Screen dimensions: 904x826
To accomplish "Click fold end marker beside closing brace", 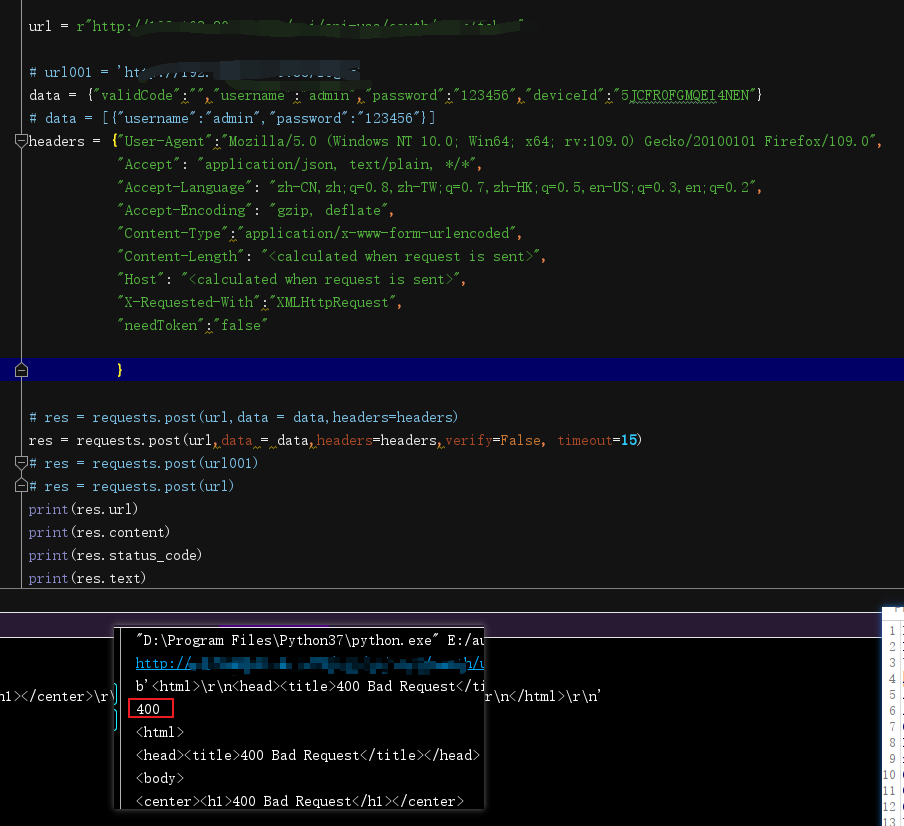I will (x=22, y=371).
